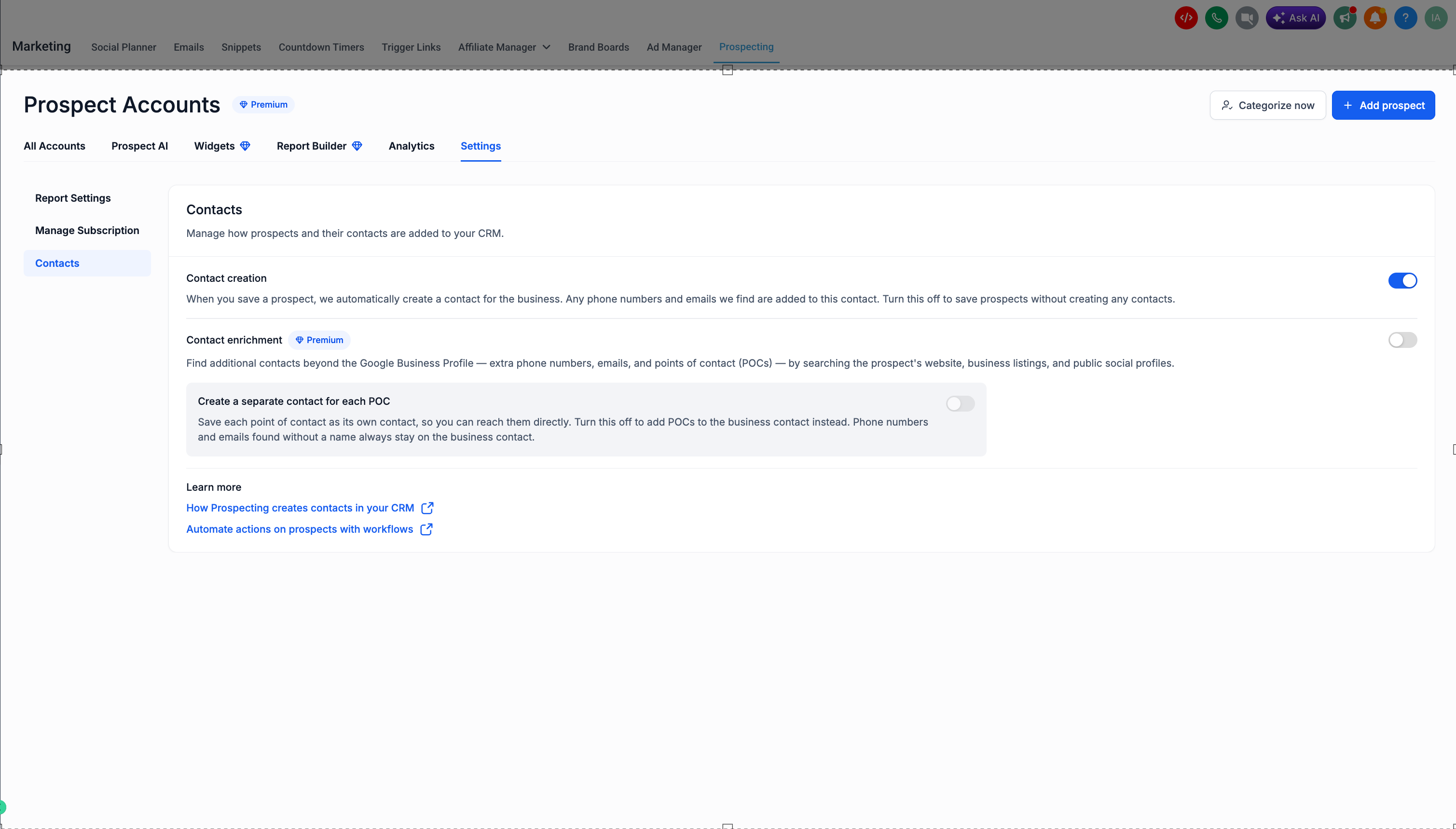Open Snippets in Marketing nav
1456x829 pixels.
241,47
